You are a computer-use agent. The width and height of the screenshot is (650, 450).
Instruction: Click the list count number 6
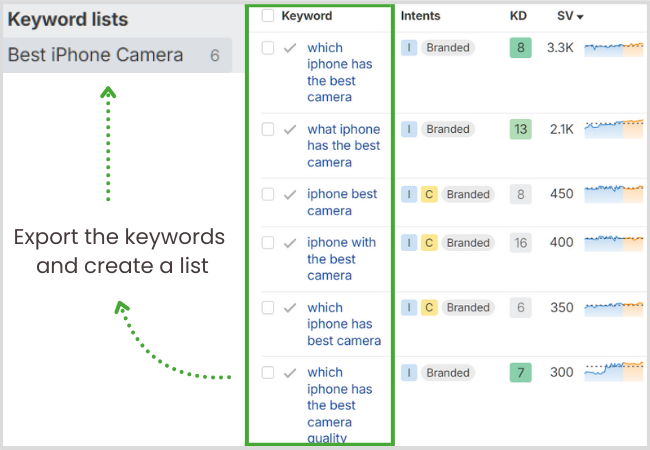click(214, 56)
